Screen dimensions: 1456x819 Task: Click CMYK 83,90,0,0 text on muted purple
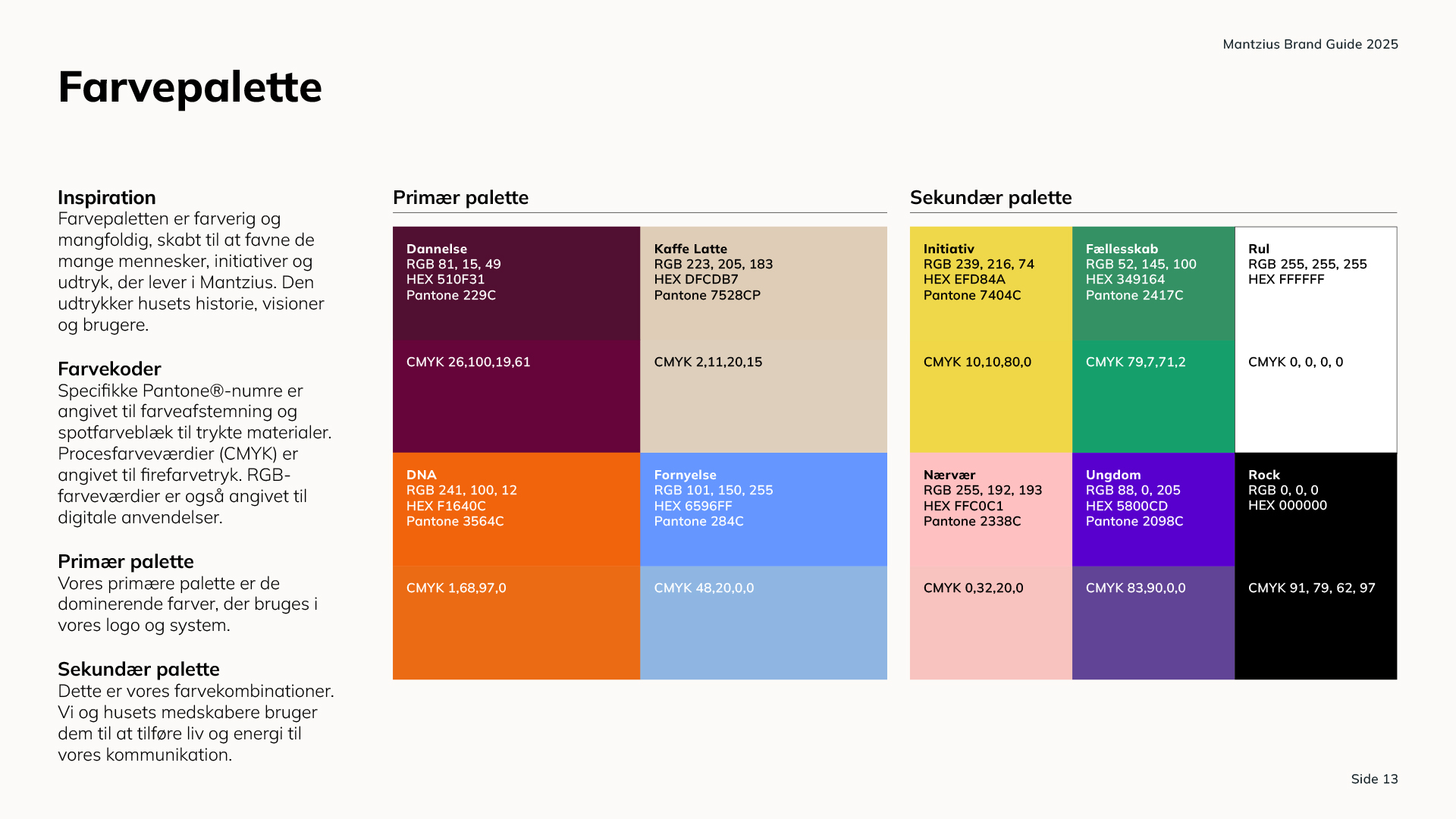pos(1135,588)
